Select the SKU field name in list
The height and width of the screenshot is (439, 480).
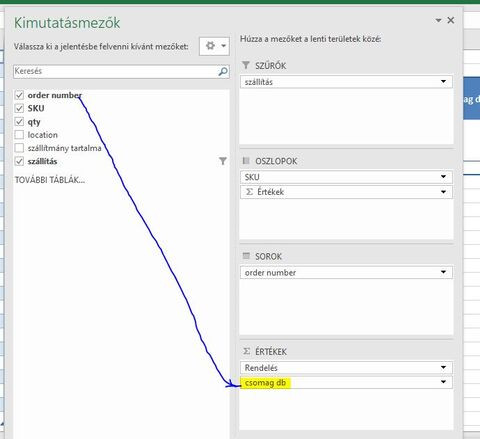coord(36,108)
